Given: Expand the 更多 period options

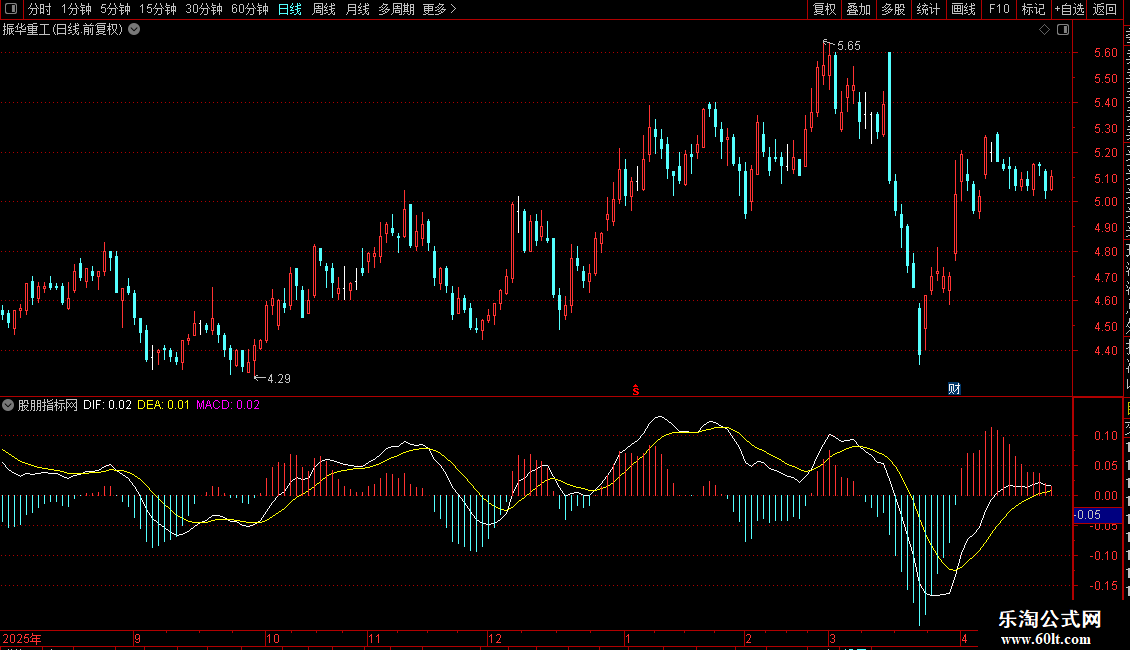Looking at the screenshot, I should (439, 9).
